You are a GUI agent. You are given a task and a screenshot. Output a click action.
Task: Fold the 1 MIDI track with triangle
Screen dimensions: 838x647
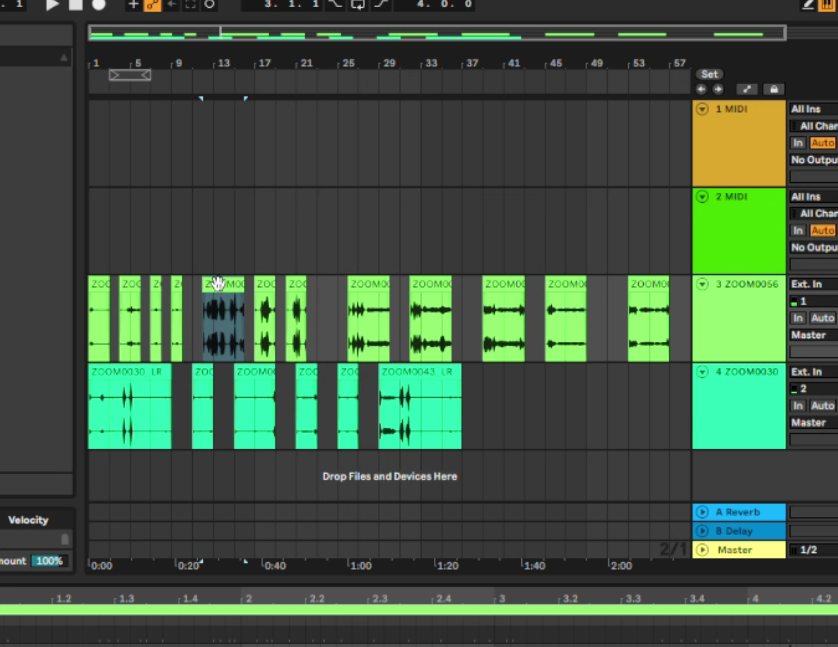pyautogui.click(x=702, y=109)
